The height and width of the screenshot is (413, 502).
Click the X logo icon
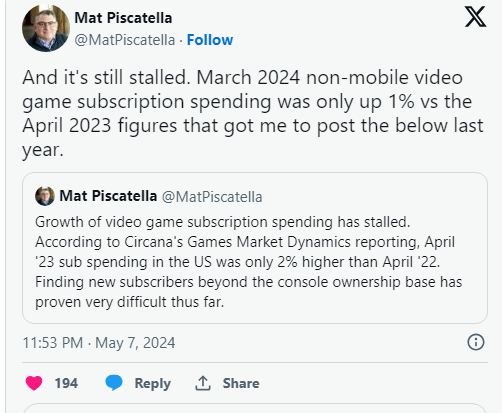(x=476, y=17)
